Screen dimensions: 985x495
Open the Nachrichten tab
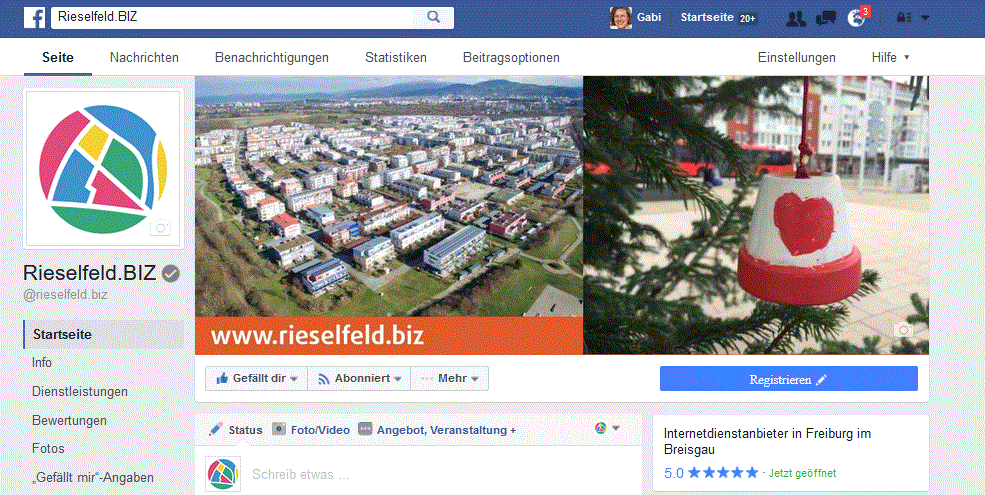[144, 57]
